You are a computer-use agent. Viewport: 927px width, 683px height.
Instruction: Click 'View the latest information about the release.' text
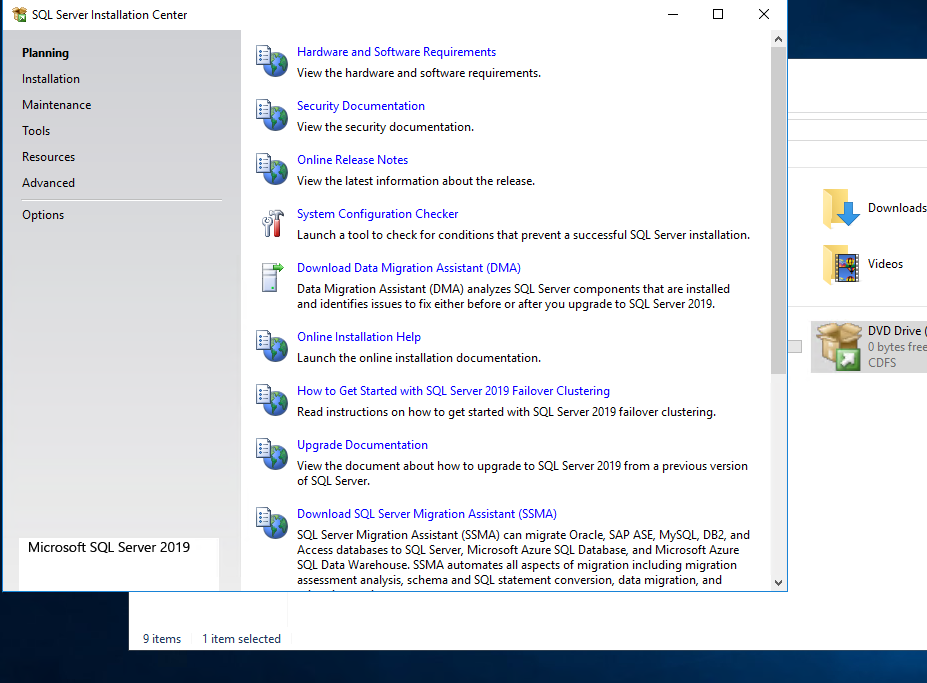tap(416, 181)
